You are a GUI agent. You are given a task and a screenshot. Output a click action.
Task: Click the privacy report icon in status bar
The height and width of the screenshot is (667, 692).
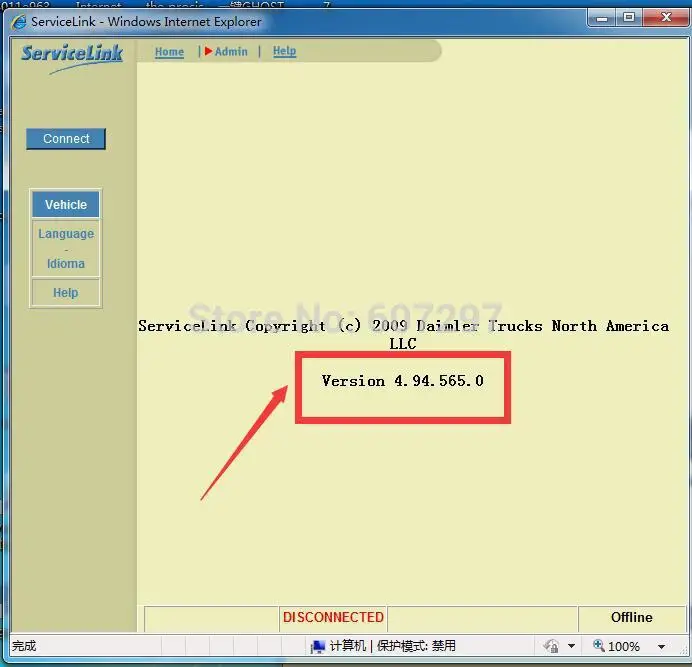551,646
